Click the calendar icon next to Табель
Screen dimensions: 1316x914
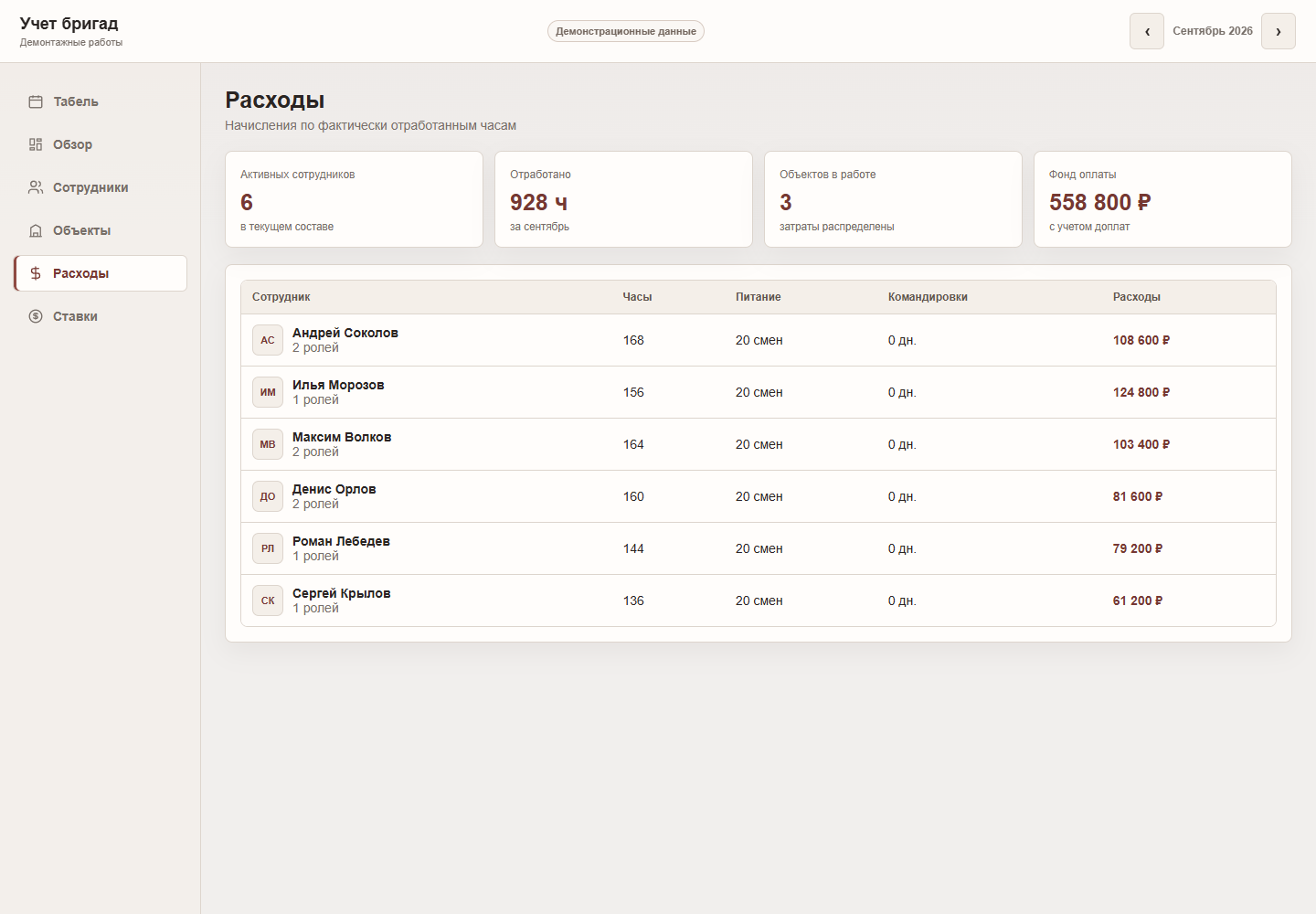coord(36,101)
